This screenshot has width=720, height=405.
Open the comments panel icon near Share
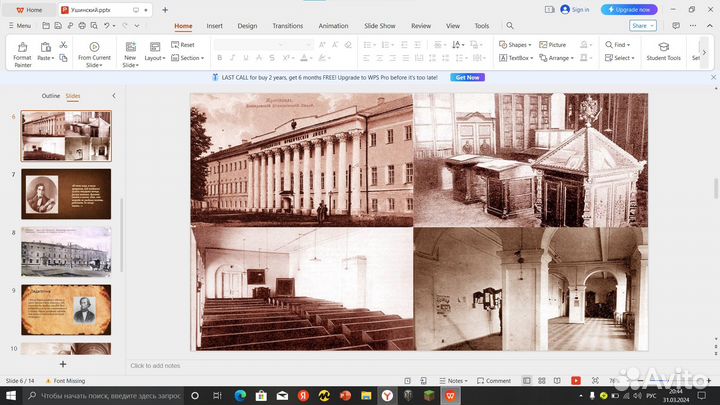676,26
